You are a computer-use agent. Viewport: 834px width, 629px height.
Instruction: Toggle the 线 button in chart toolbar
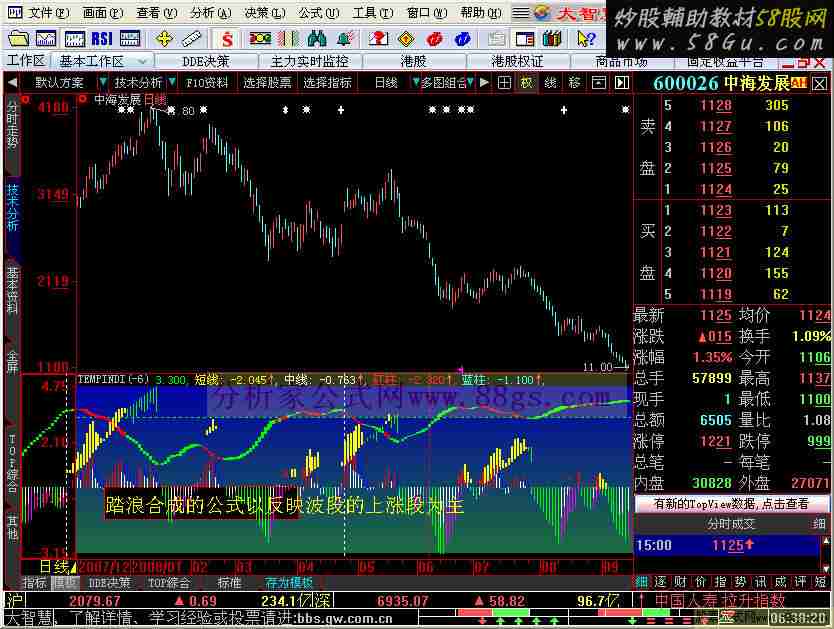551,82
